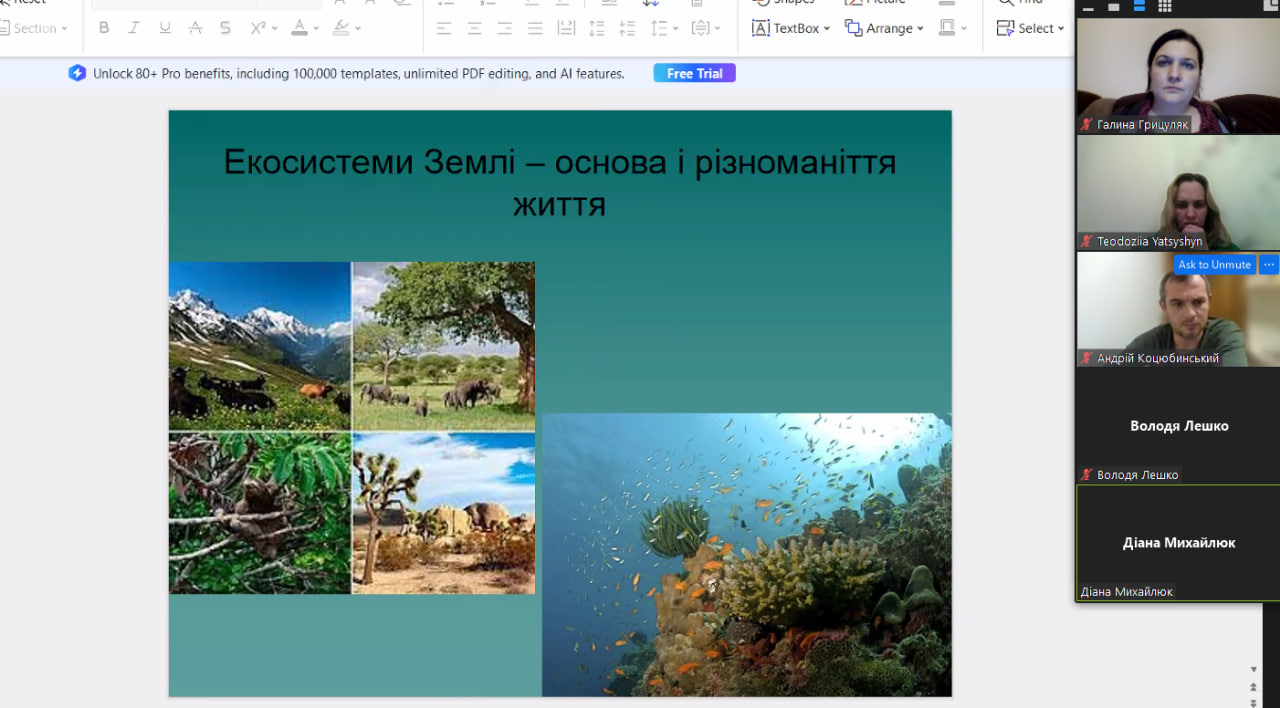
Task: Justify the paragraph text
Action: pos(535,28)
